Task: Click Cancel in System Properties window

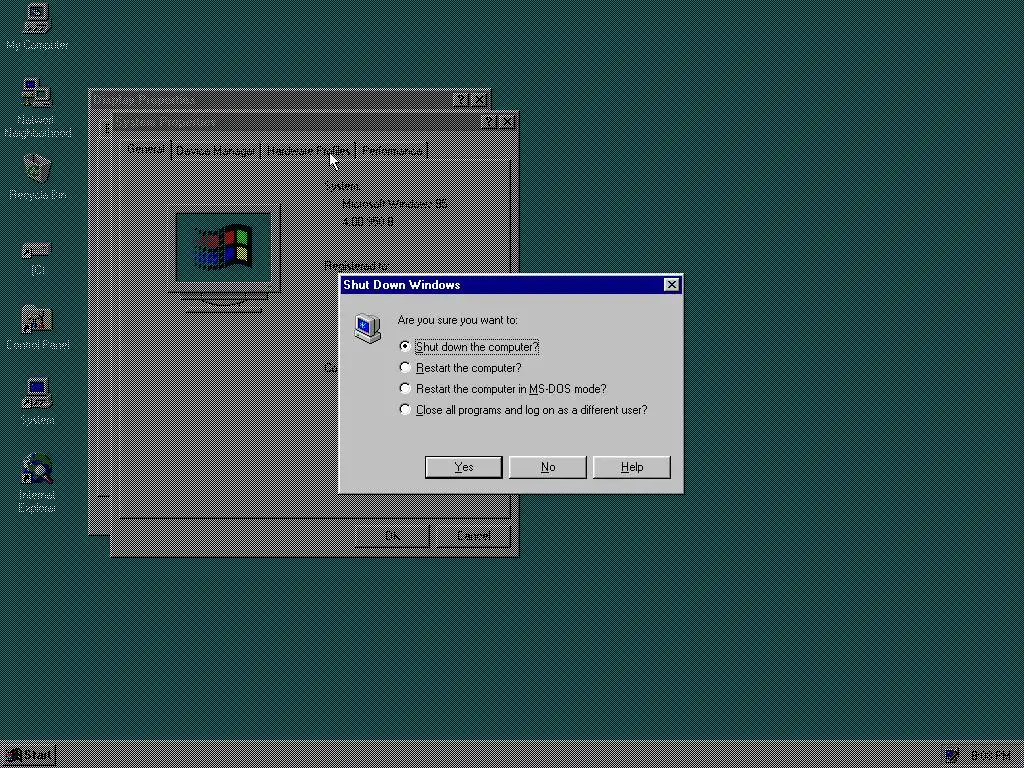Action: coord(473,536)
